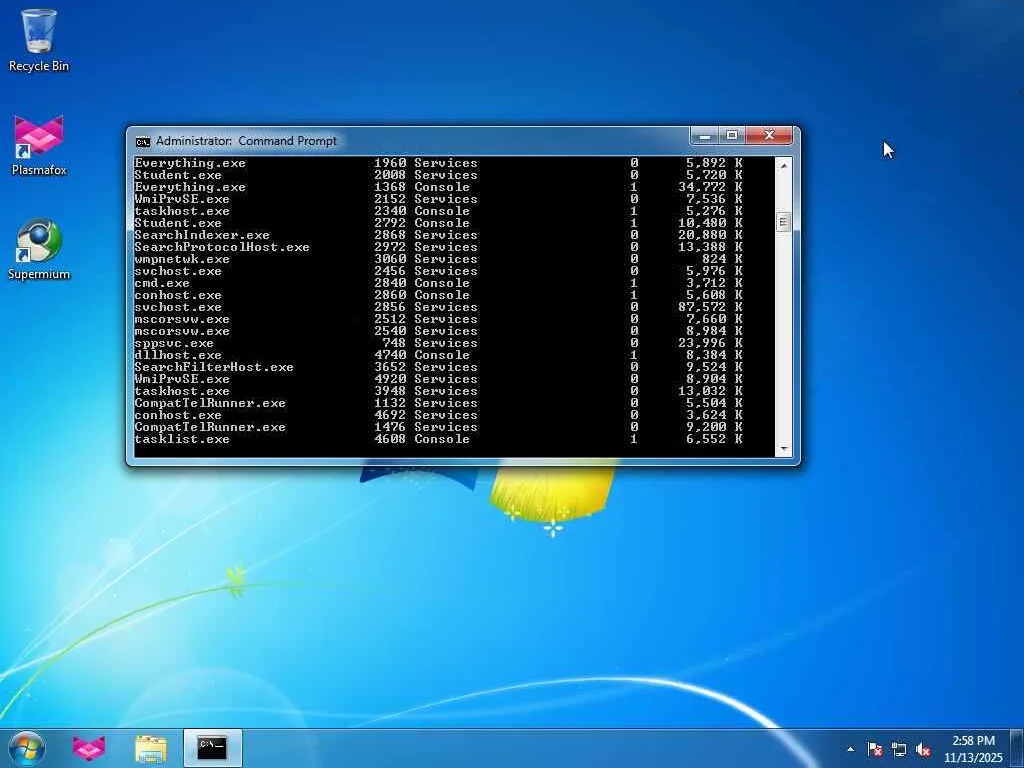Click PID 2152 of WmiPrvSE.exe

(390, 199)
